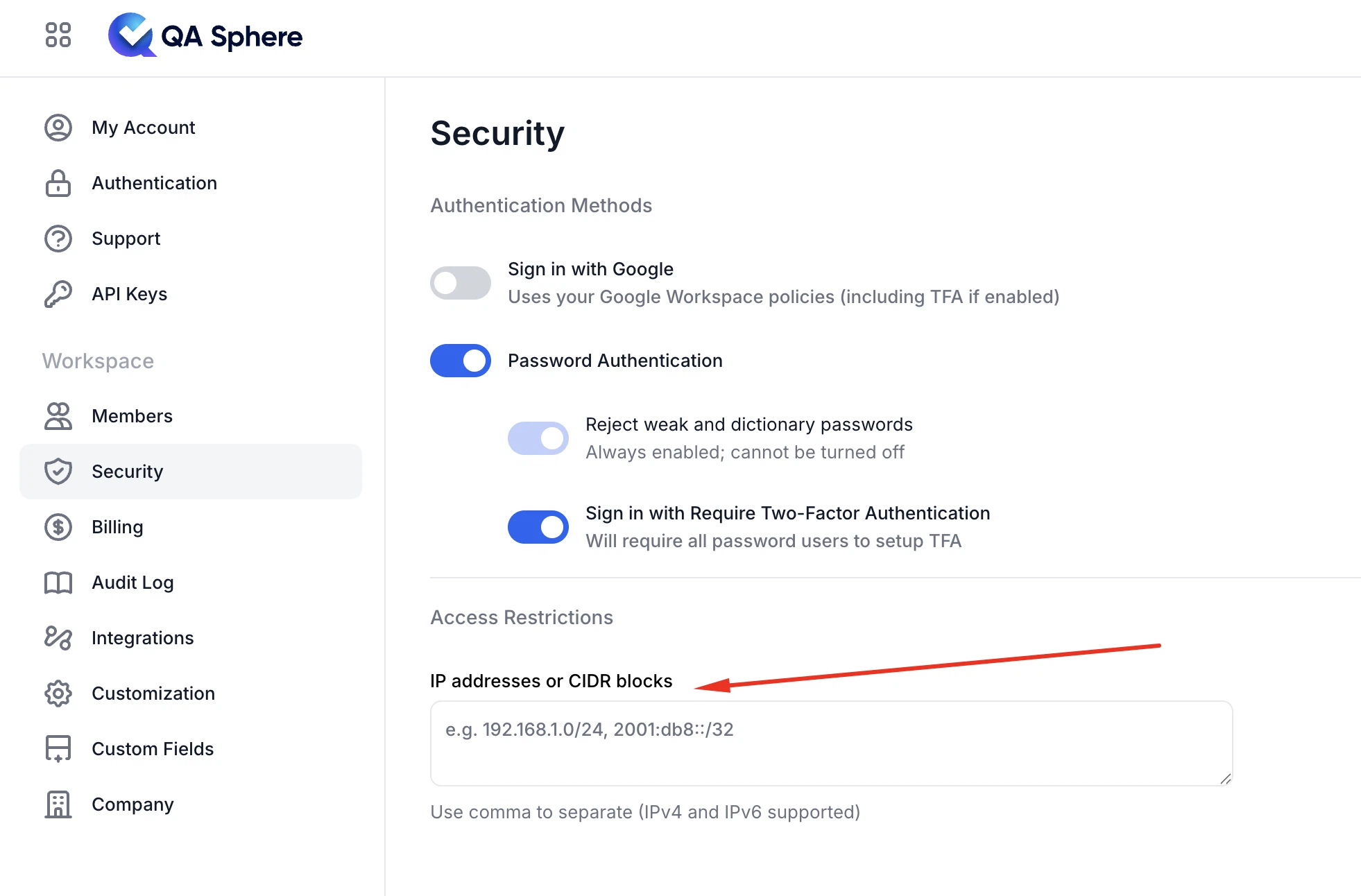Click the weak password protection toggle

pos(538,438)
